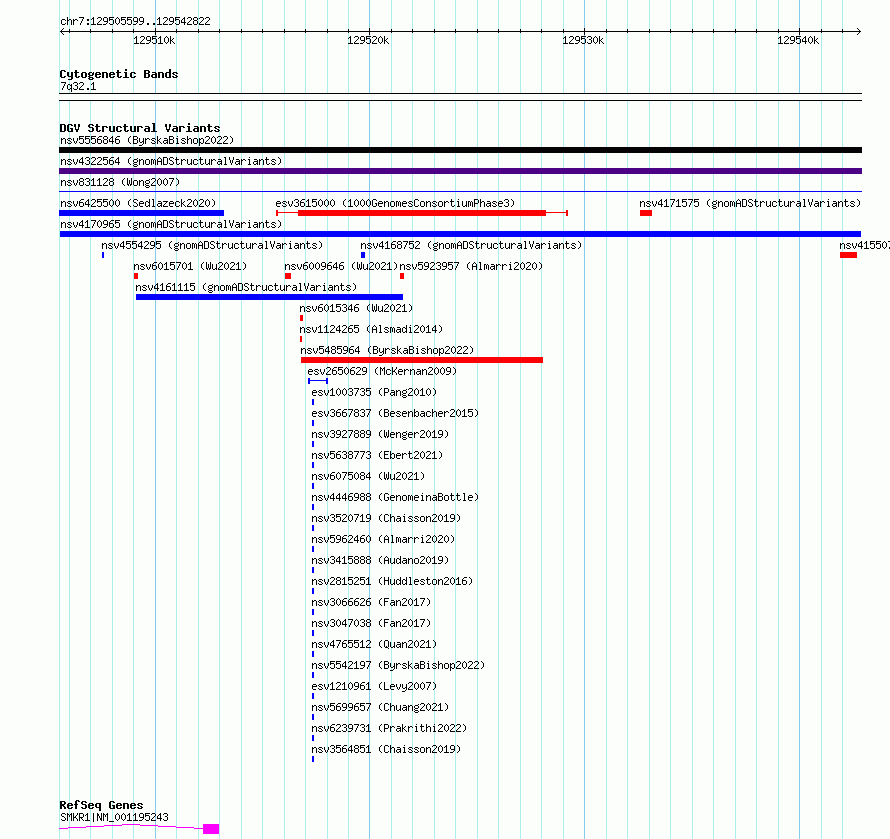
Task: Open the nsv831128 (Wong2007) label
Action: (x=120, y=182)
